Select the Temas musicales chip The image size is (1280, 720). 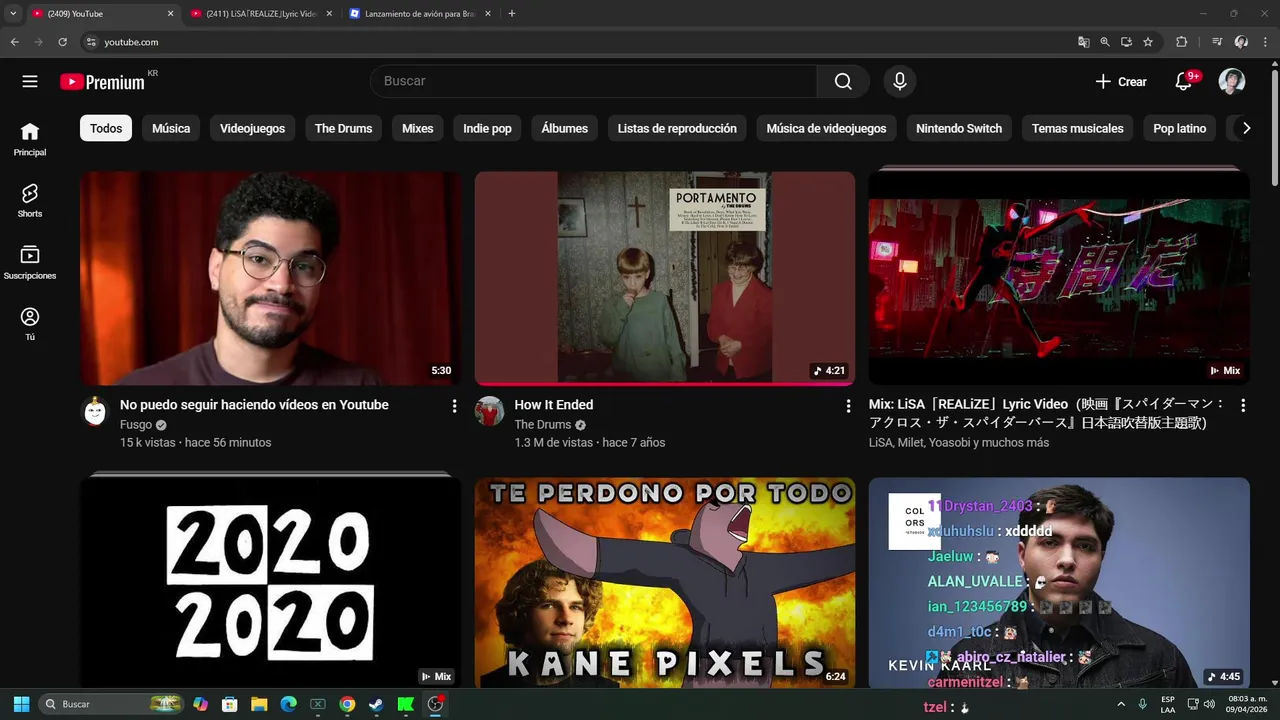1077,128
